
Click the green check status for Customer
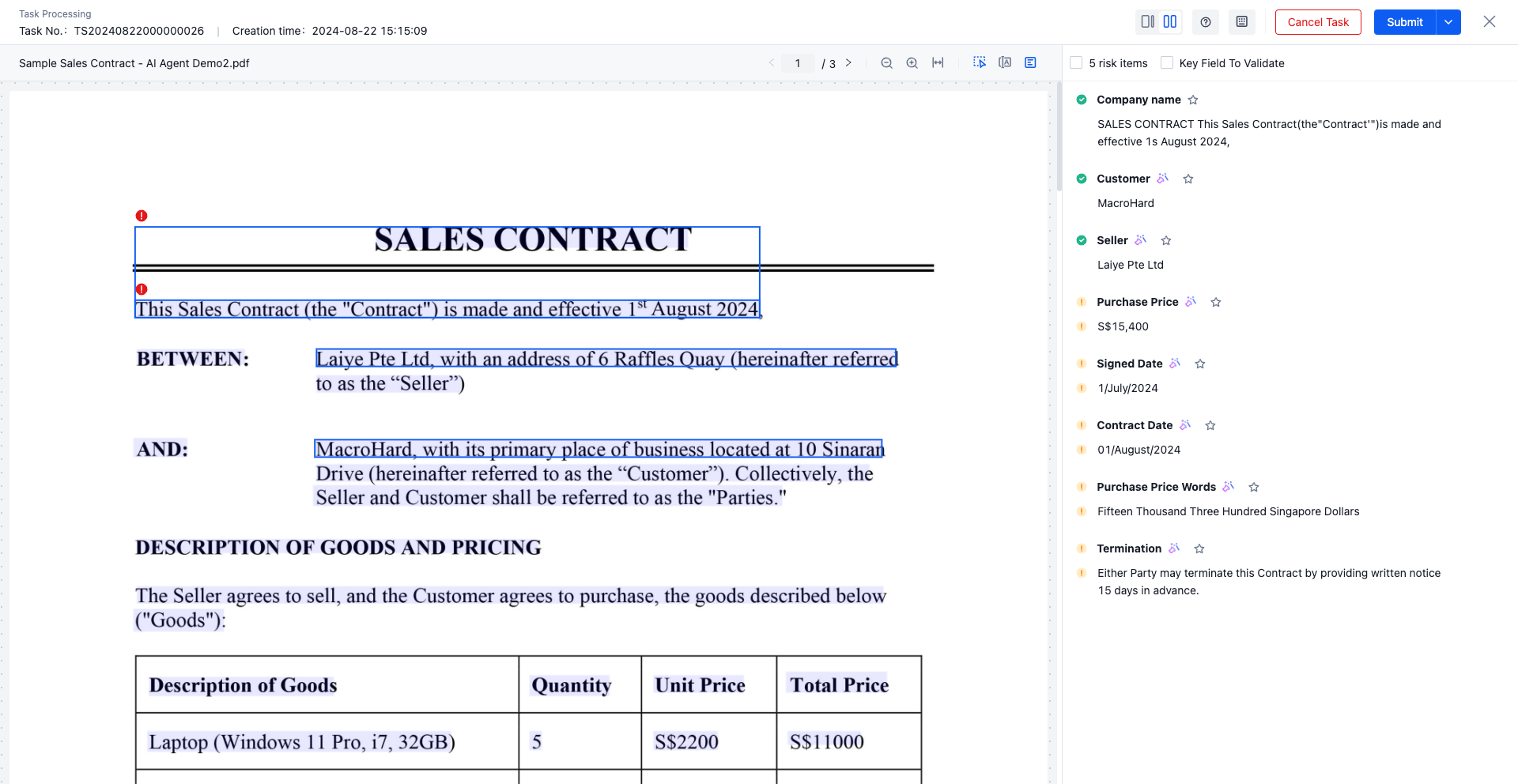coord(1082,179)
